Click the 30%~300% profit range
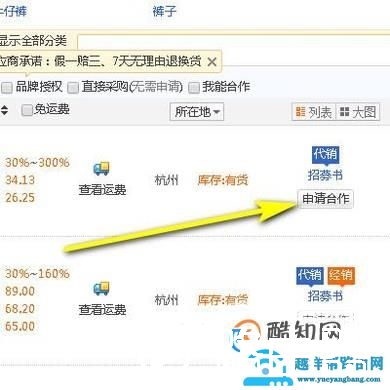This screenshot has height=390, width=390. coord(37,163)
